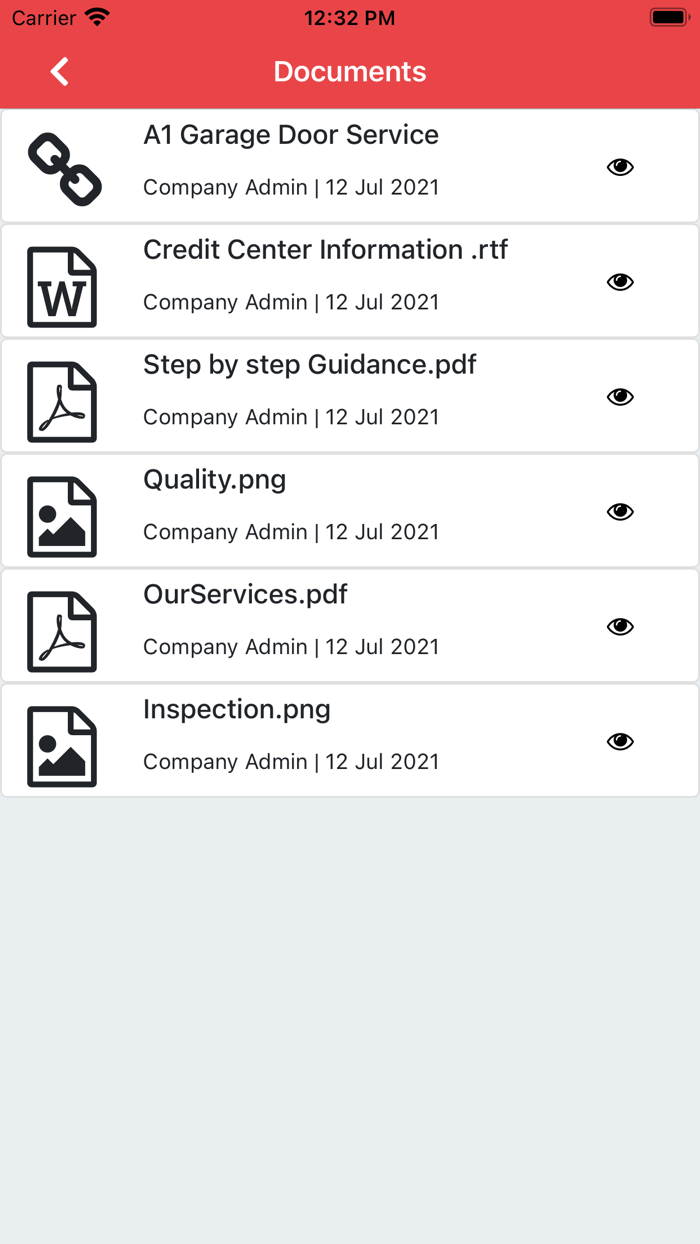This screenshot has height=1244, width=700.
Task: Preview Credit Center Information .rtf via eye icon
Action: click(x=620, y=282)
